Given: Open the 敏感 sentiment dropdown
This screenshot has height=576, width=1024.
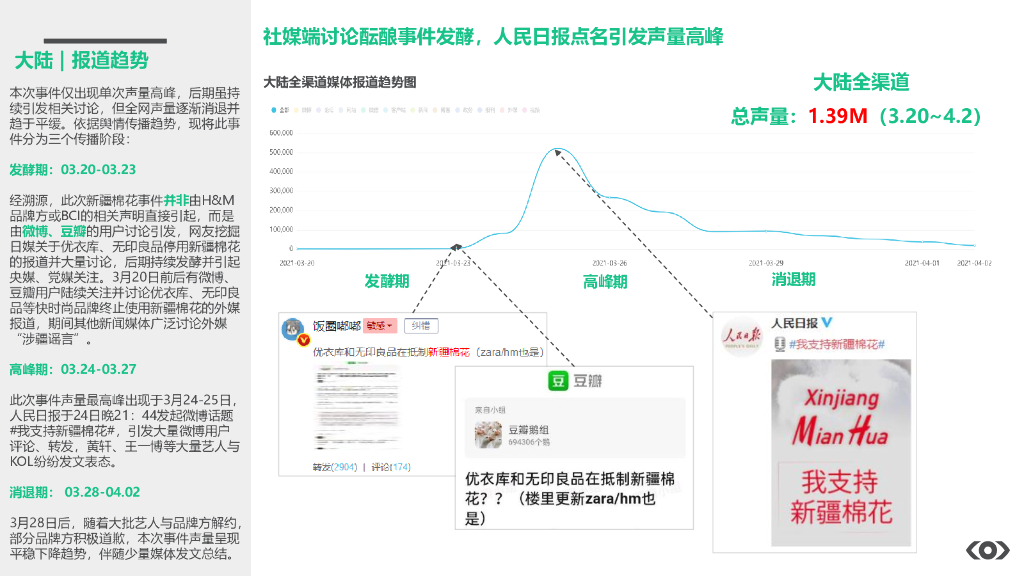Looking at the screenshot, I should point(380,325).
